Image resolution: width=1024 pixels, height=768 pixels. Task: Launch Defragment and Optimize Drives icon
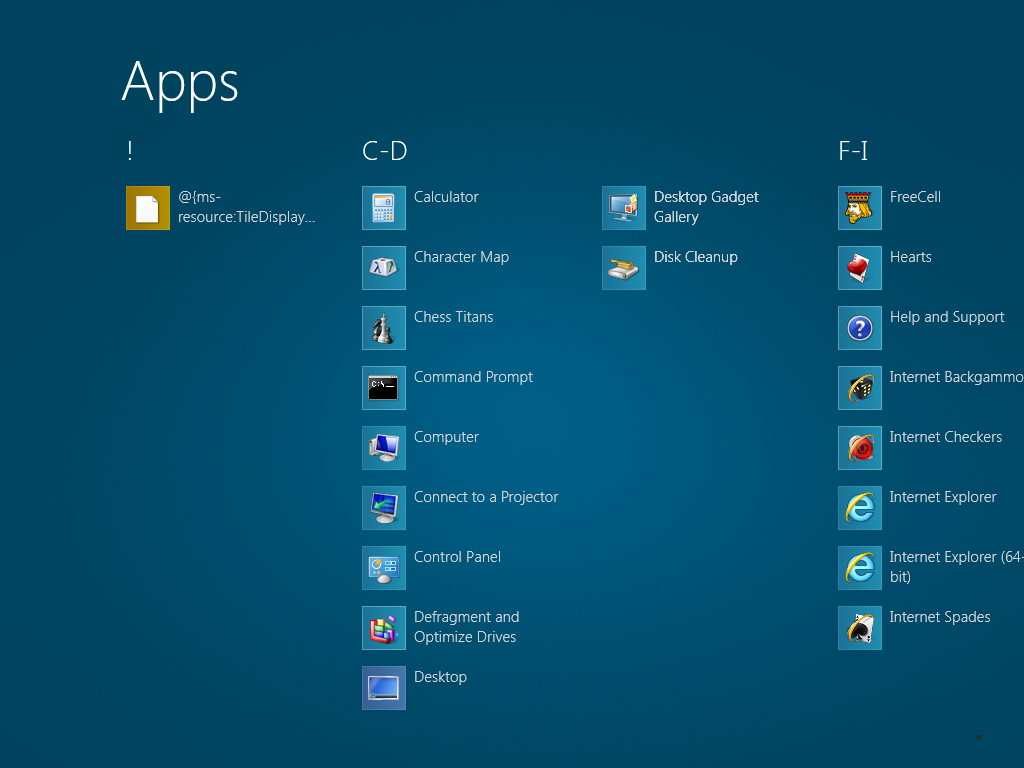tap(383, 628)
